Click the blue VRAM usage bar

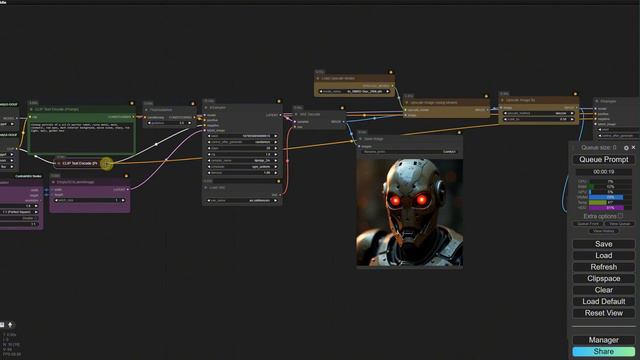[x=606, y=197]
